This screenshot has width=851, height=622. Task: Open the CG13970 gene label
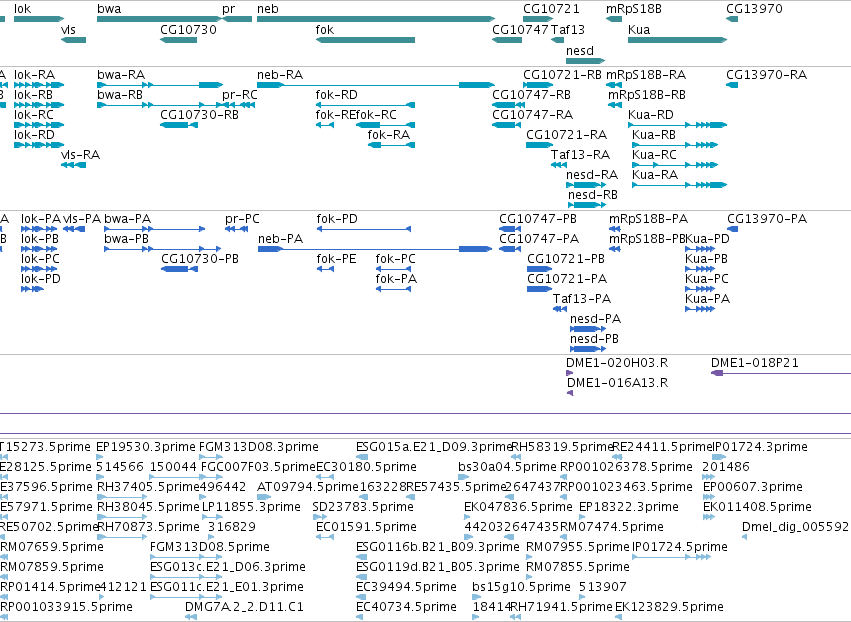pyautogui.click(x=754, y=9)
